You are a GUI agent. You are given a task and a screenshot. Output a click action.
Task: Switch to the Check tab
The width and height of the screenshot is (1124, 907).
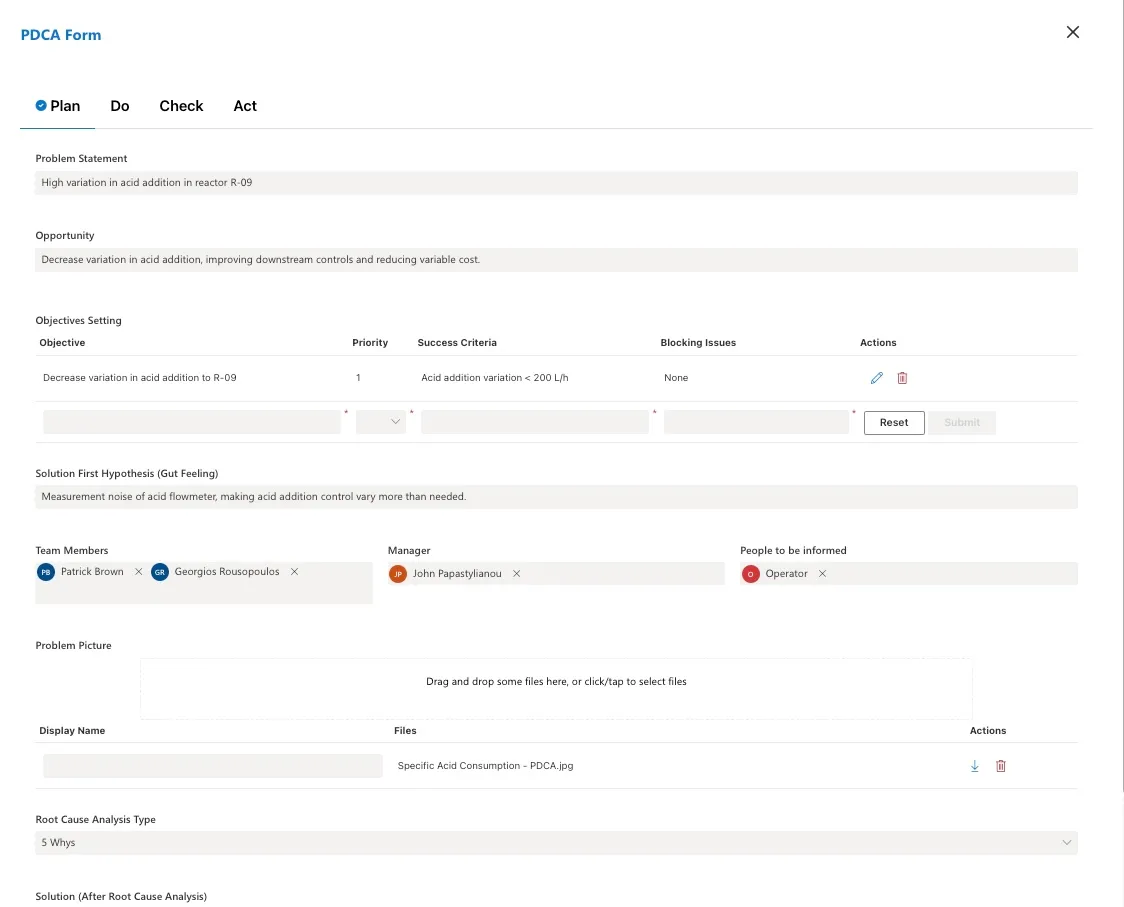coord(181,106)
